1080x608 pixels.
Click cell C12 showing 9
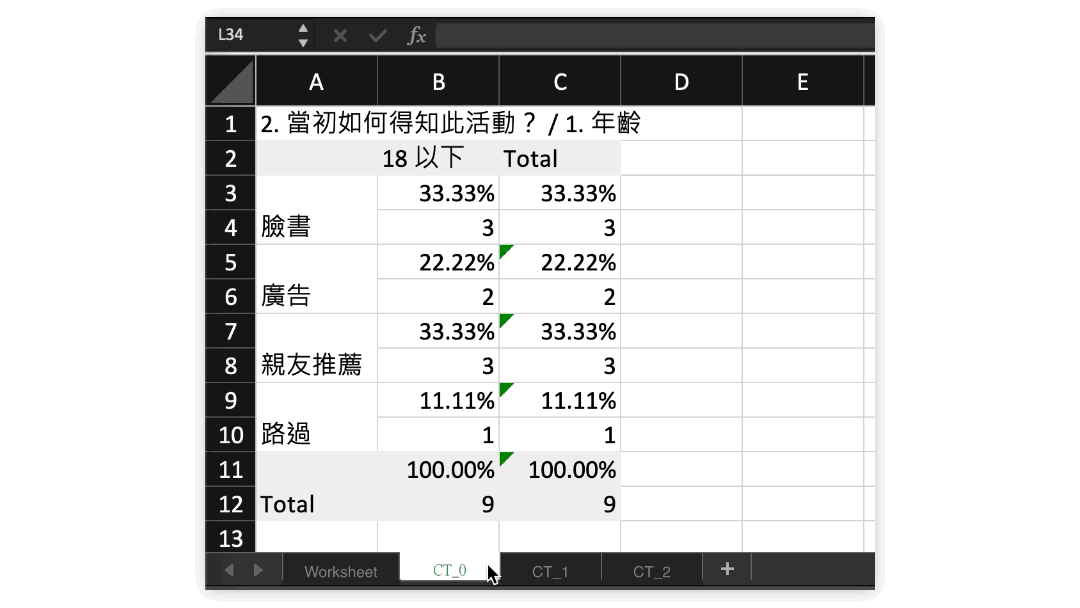(560, 504)
